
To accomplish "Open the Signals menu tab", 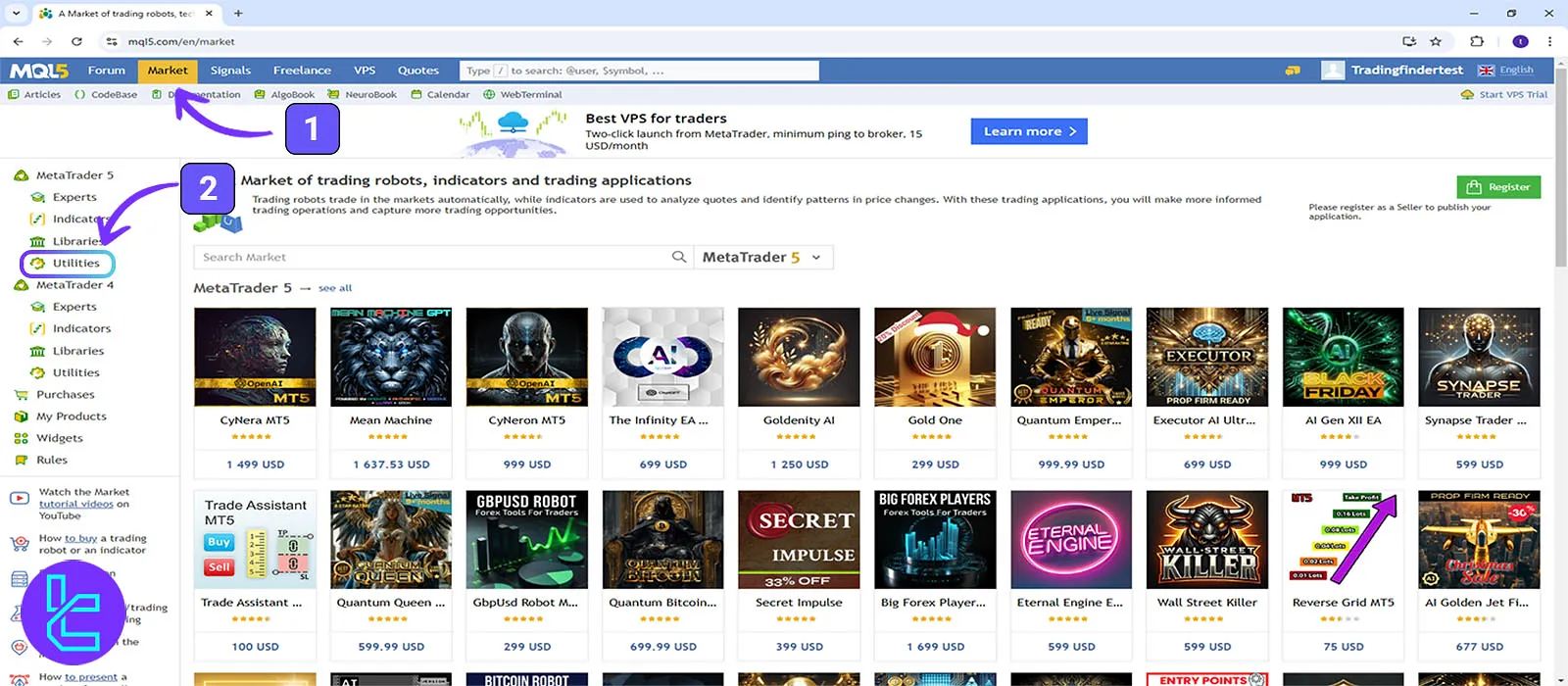I will 230,71.
